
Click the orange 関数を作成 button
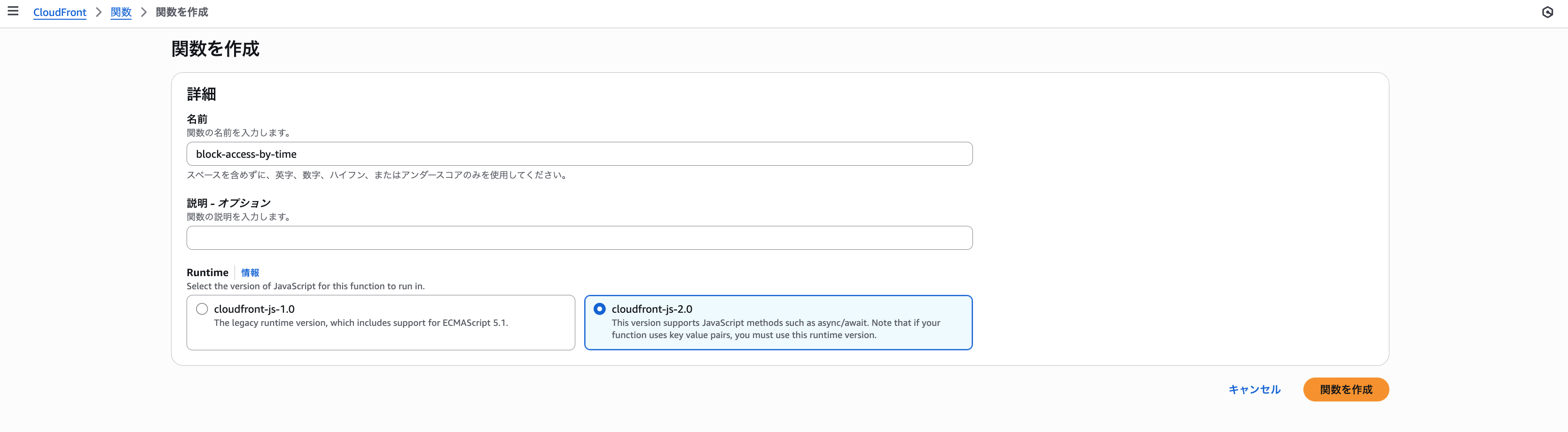(1346, 389)
